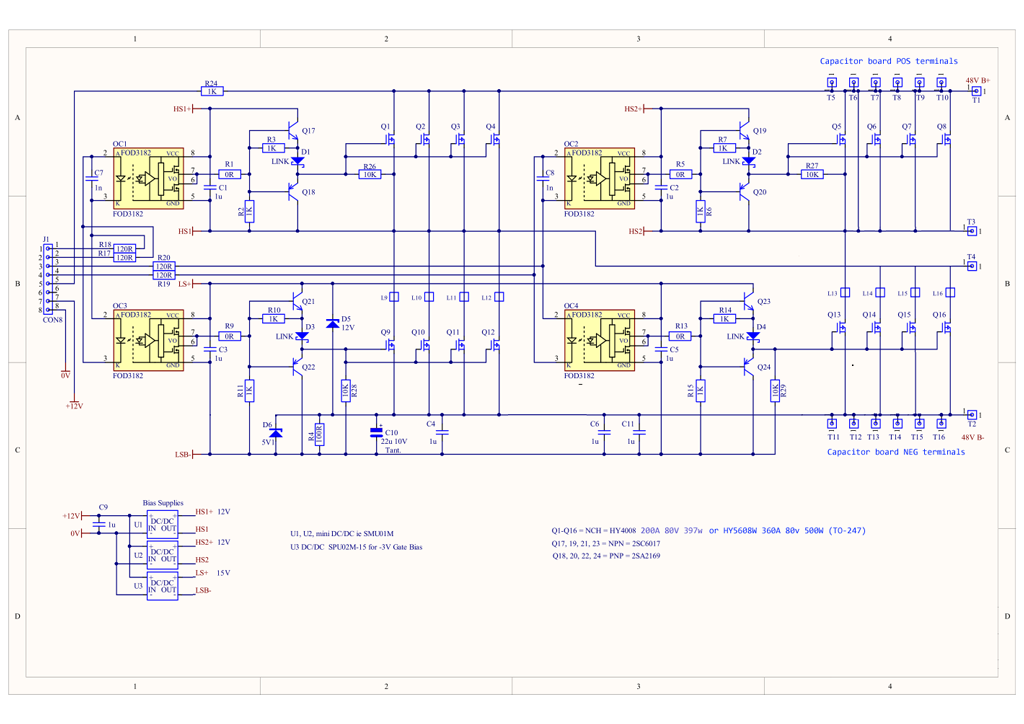Select the C10 22u tantalum capacitor
Viewport: 1024px width, 724px height.
[x=377, y=432]
